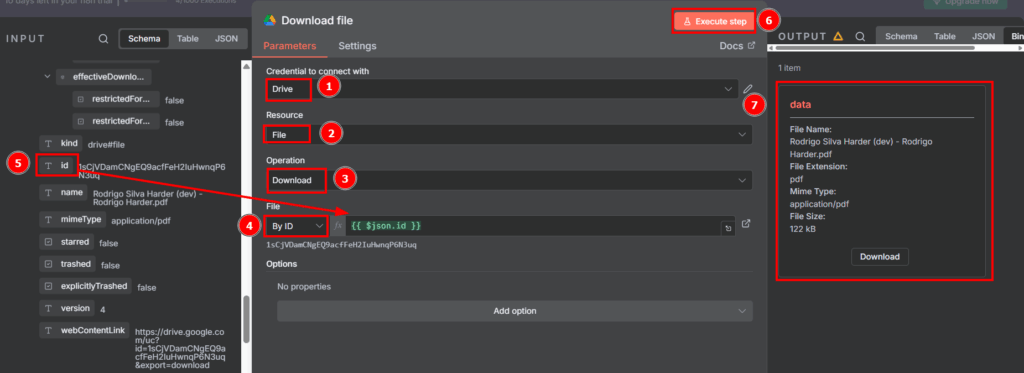Select INPUT Schema view tab

[x=144, y=39]
